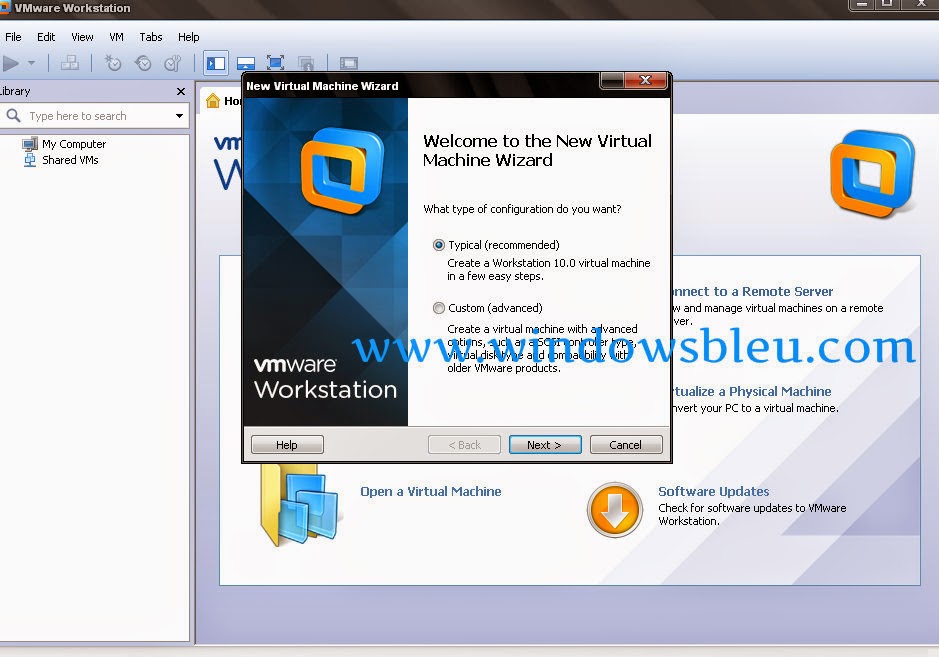Viewport: 939px width, 657px height.
Task: Open the Help menu
Action: click(189, 37)
